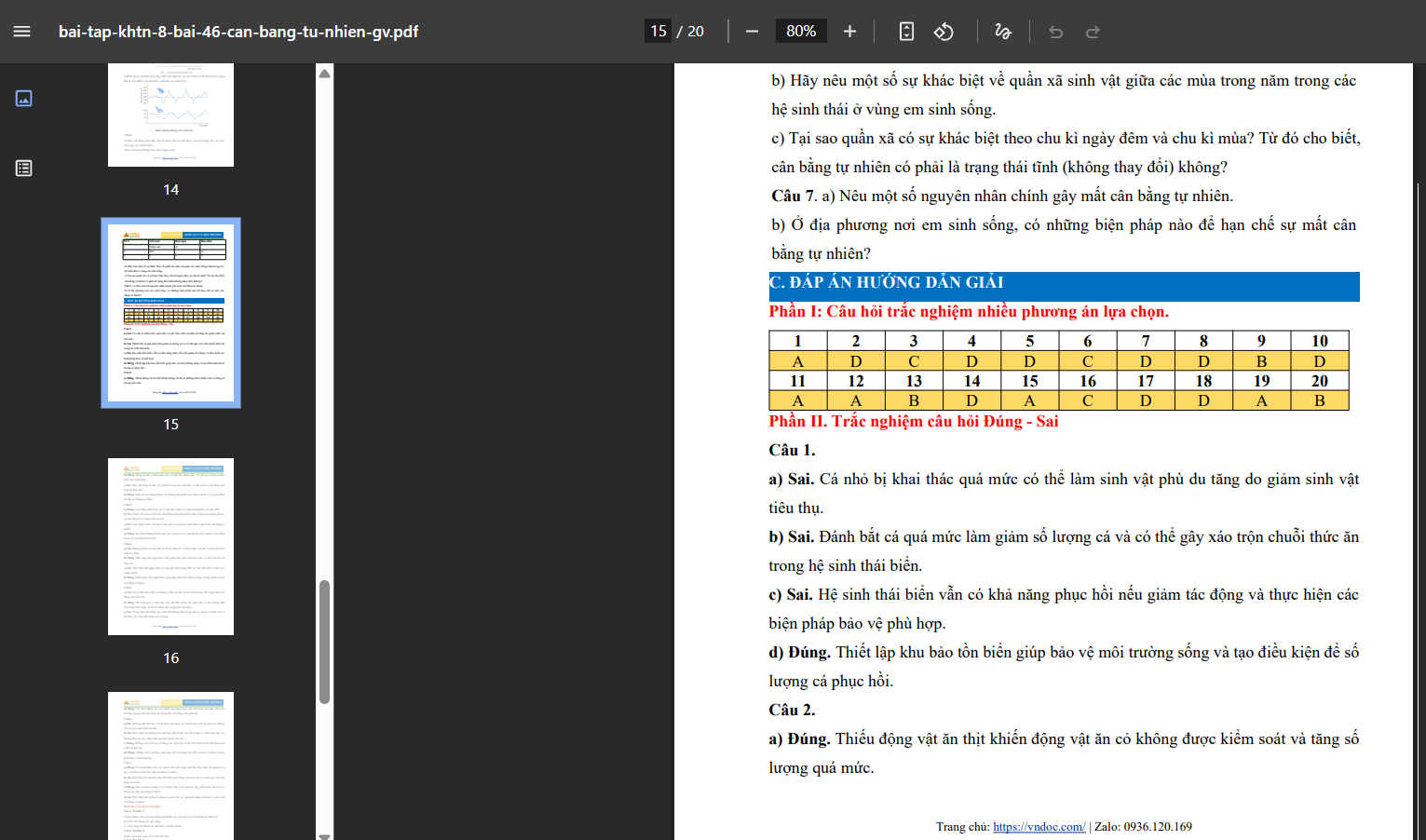1426x840 pixels.
Task: Edit the current page number field
Action: pos(659,32)
